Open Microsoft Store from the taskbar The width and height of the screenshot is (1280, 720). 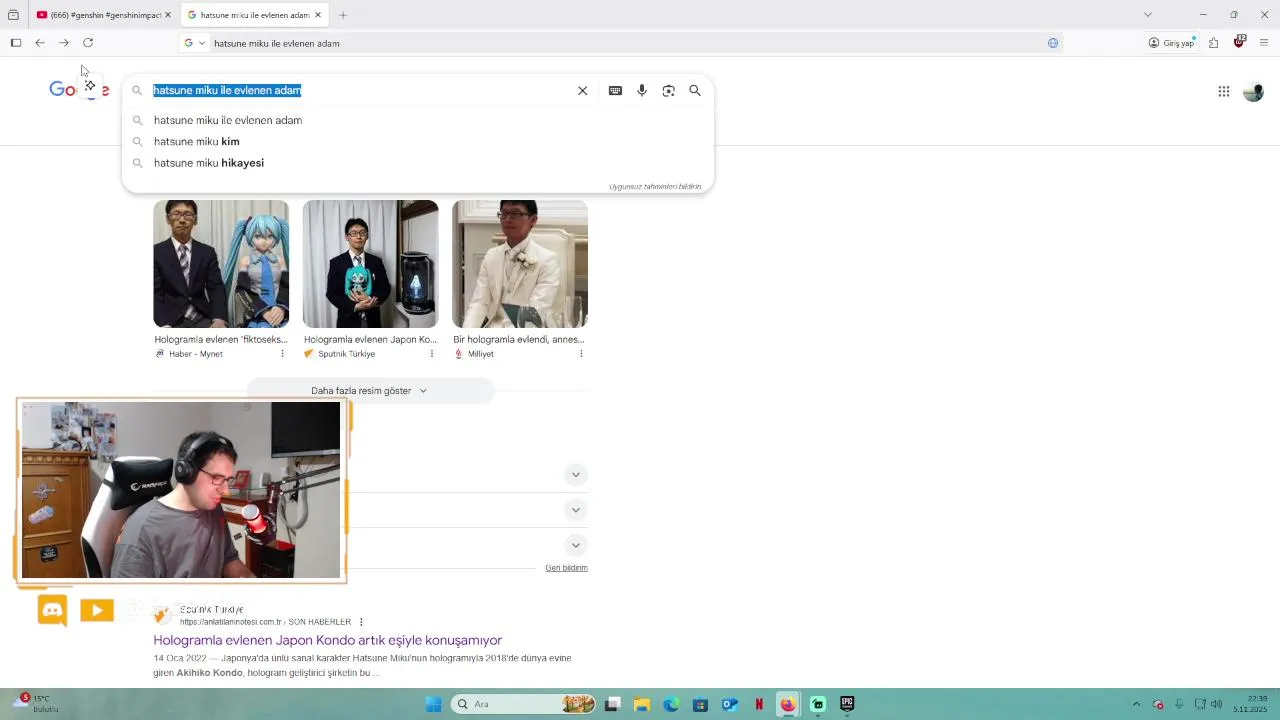pyautogui.click(x=700, y=704)
